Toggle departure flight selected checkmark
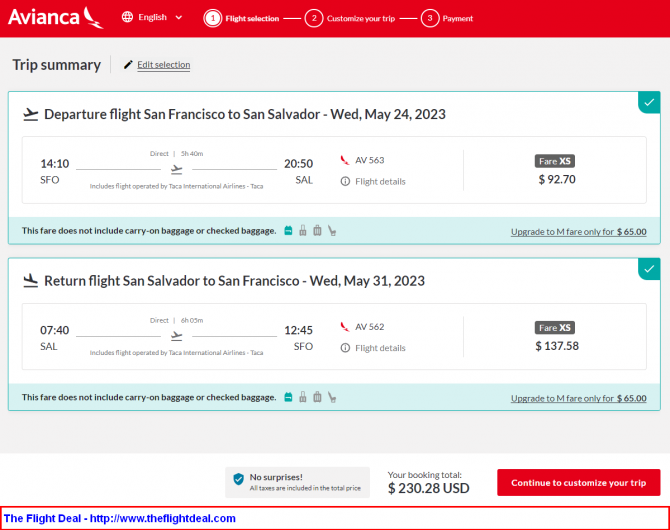The height and width of the screenshot is (530, 670). click(x=649, y=103)
